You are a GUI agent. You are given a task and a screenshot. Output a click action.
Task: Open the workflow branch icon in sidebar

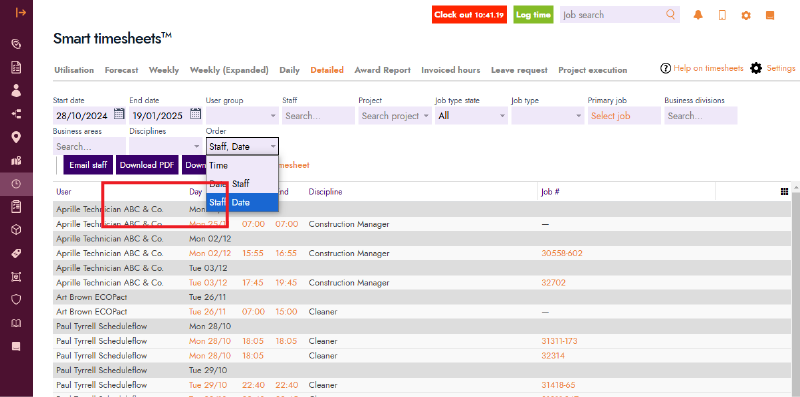coord(16,114)
